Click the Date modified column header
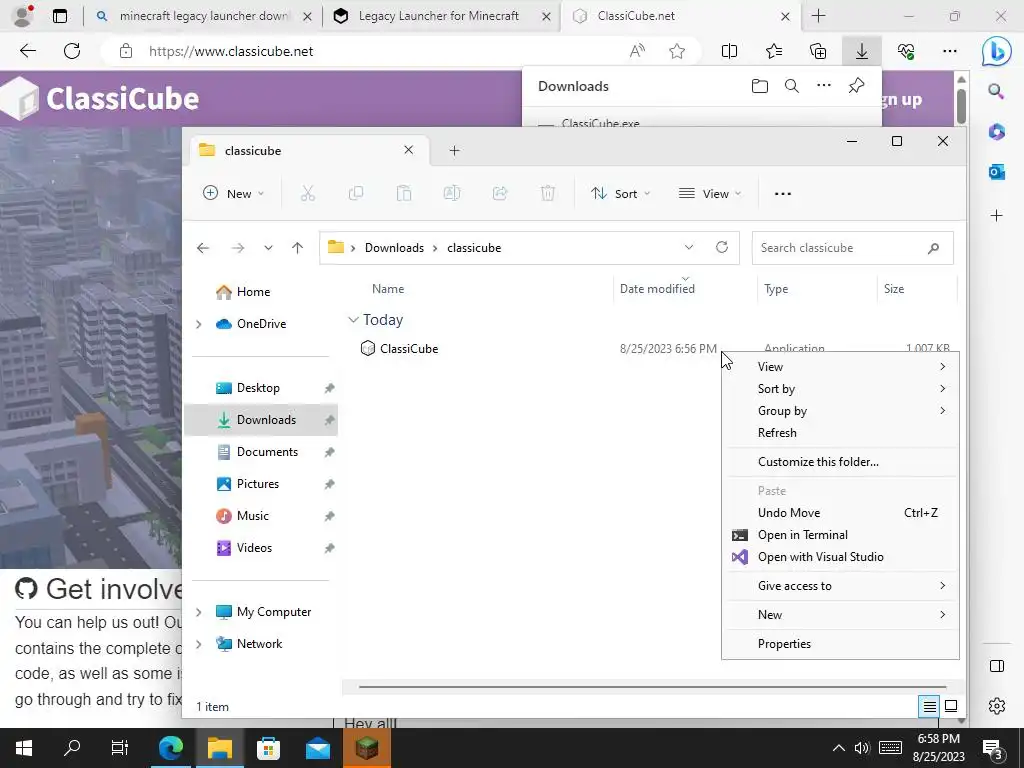 pyautogui.click(x=684, y=289)
